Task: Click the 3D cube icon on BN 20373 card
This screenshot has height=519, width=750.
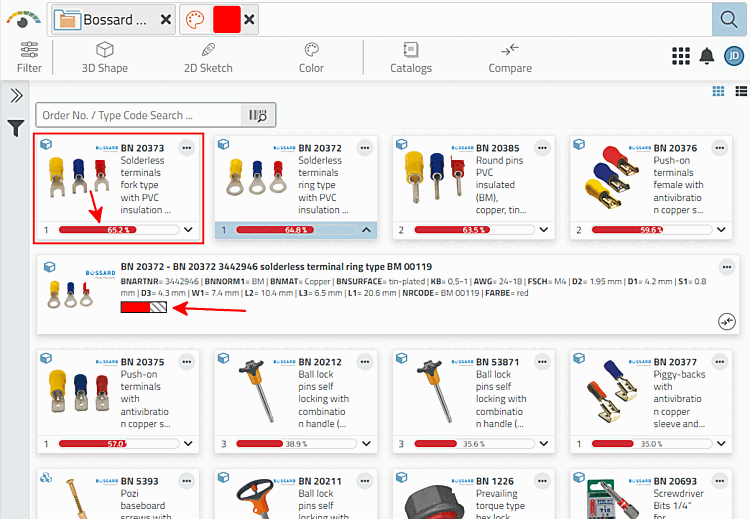Action: point(46,144)
